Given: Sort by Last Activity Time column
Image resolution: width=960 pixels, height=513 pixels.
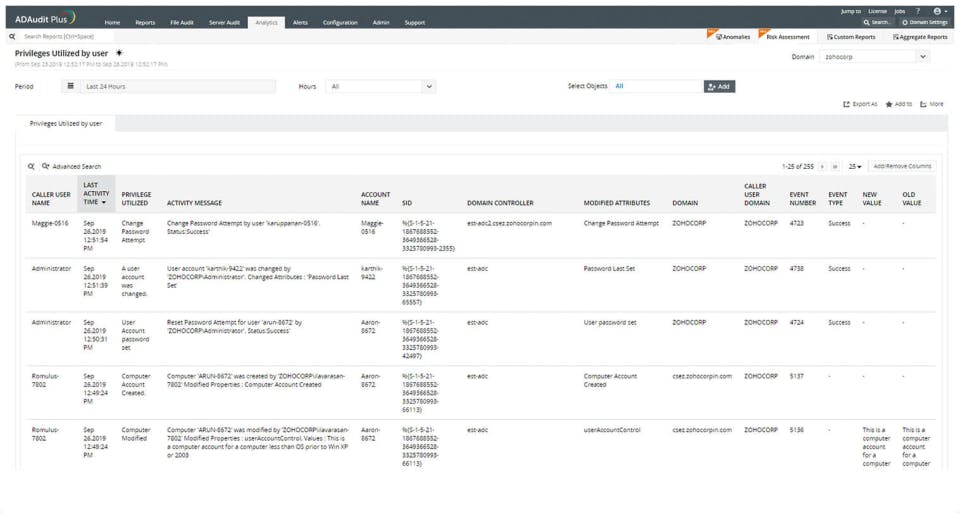Looking at the screenshot, I should 96,194.
